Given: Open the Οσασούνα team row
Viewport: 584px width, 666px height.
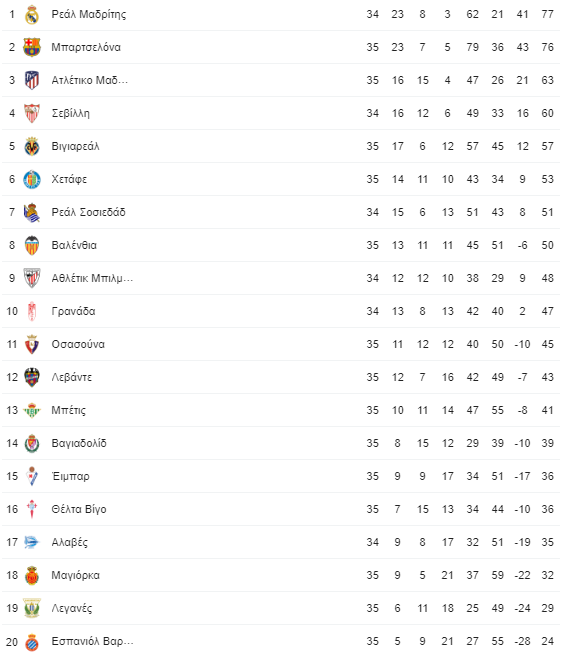Looking at the screenshot, I should [281, 344].
